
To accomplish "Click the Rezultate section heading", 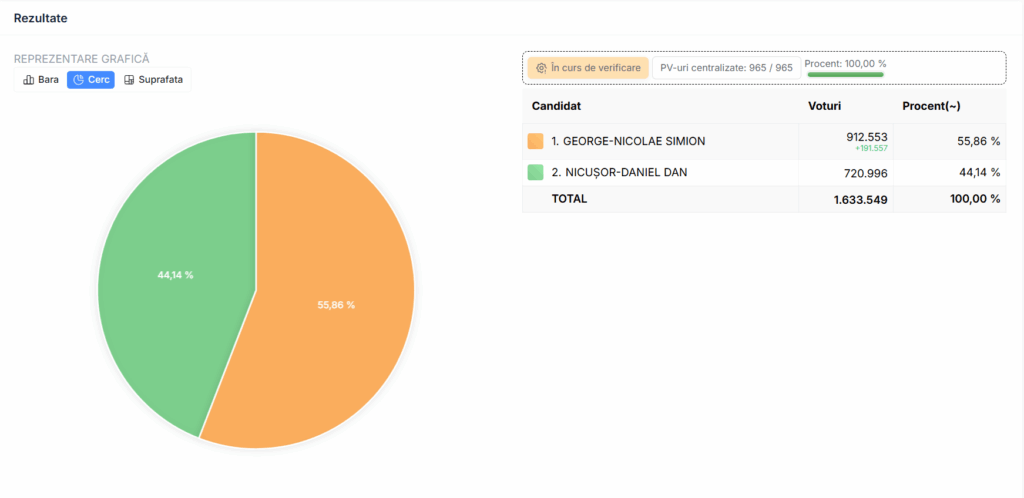I will 40,18.
